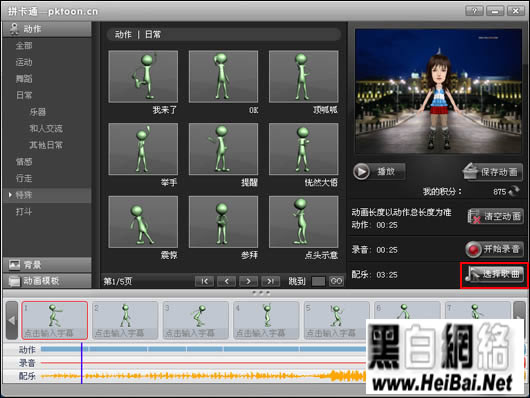This screenshot has width=530, height=398.
Task: Select timeline clip 4
Action: click(x=266, y=320)
